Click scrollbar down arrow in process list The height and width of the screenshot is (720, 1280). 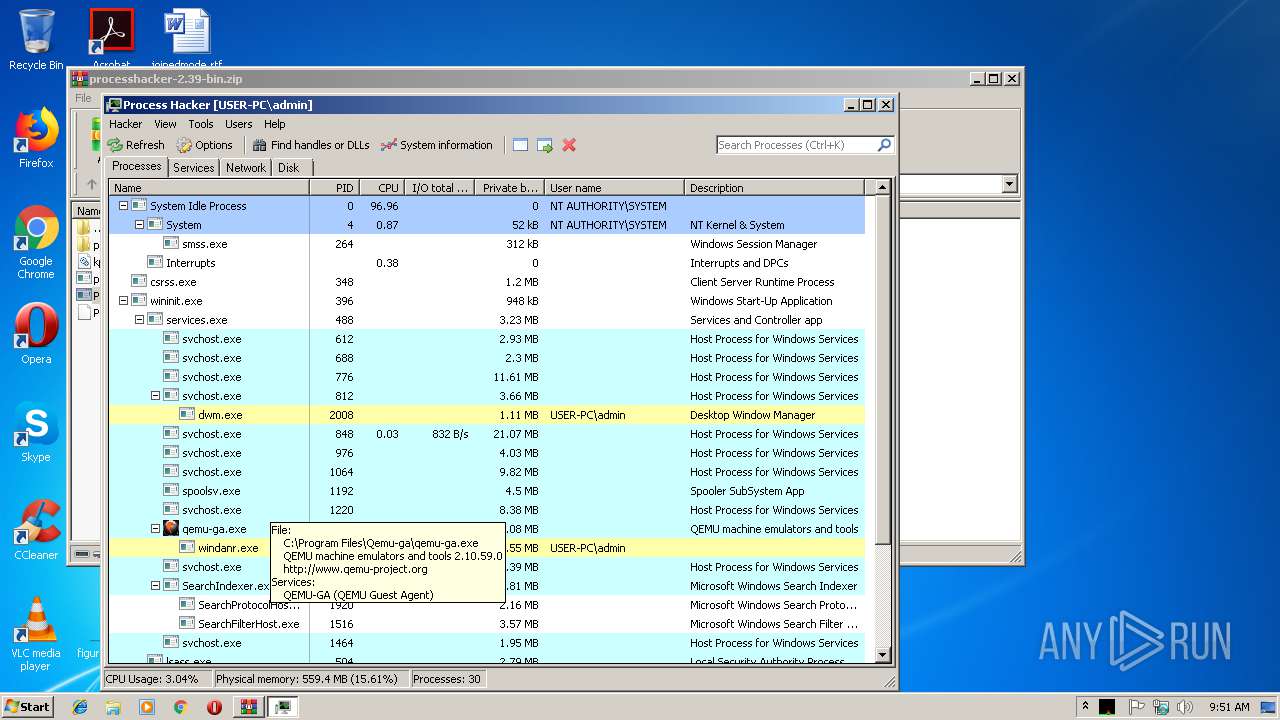coord(882,655)
